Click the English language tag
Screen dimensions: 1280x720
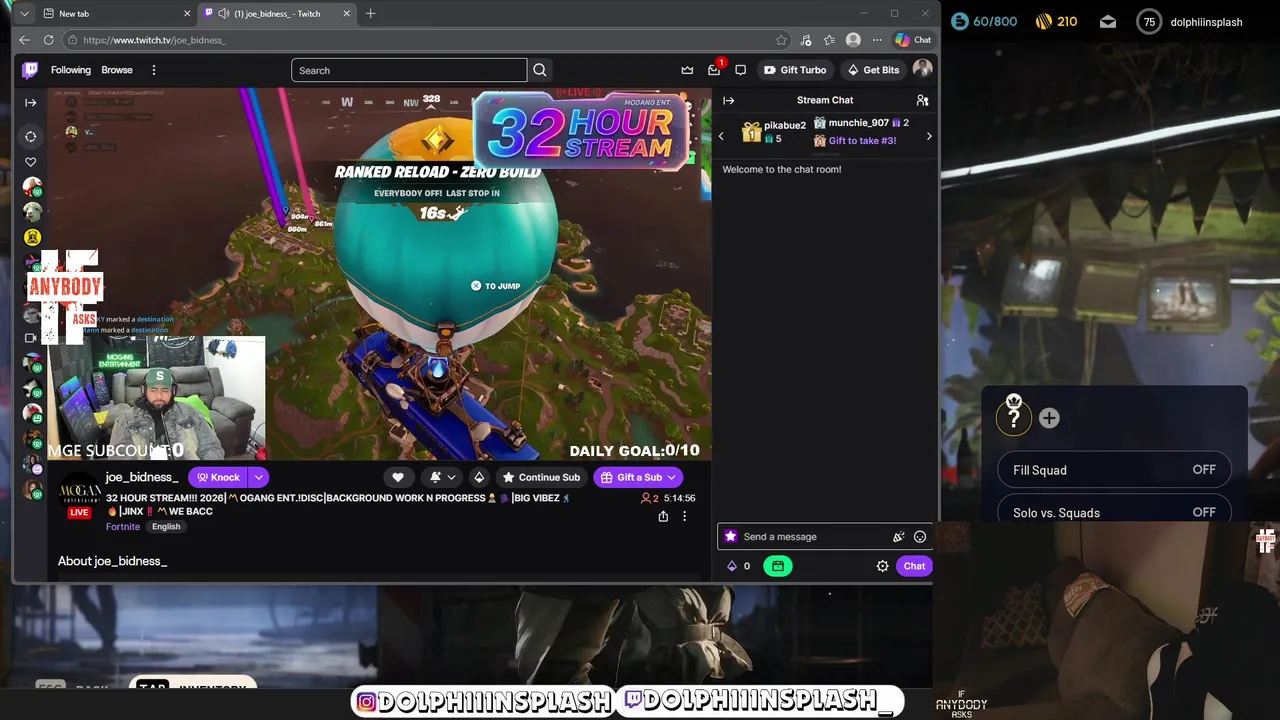[x=166, y=527]
